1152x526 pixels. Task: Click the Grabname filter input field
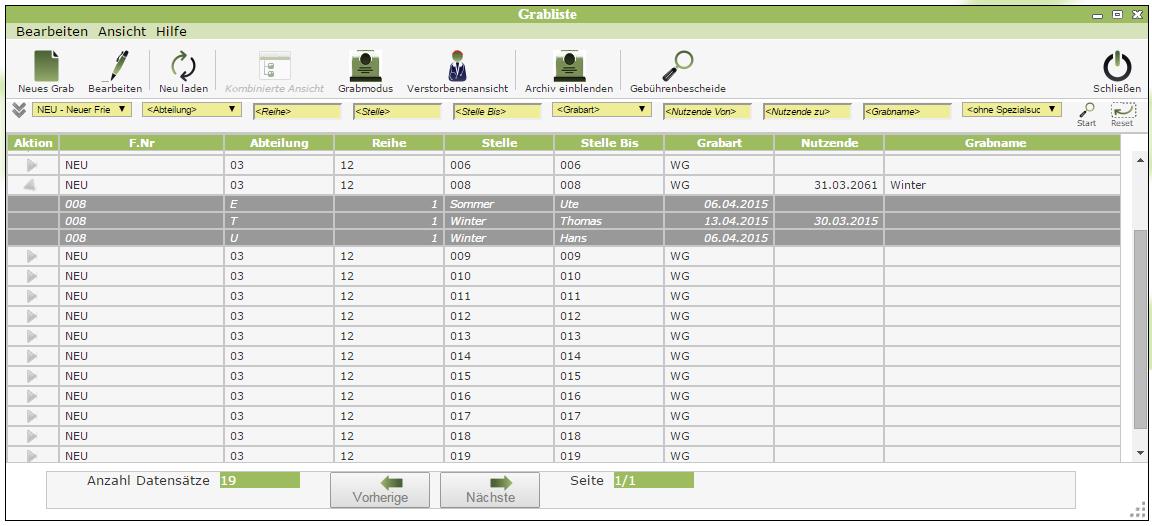click(906, 111)
